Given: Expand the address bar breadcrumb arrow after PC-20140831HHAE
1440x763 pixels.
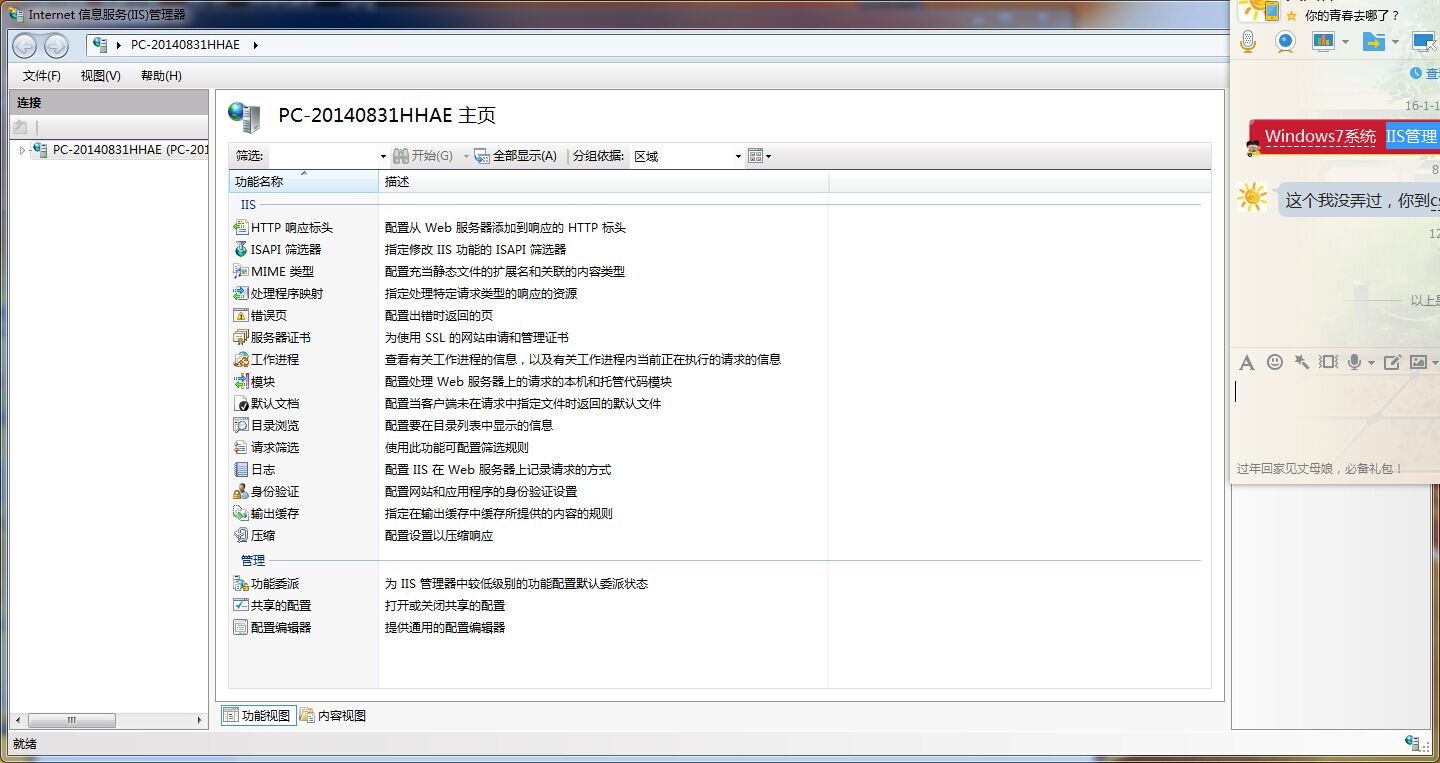Looking at the screenshot, I should [x=255, y=45].
